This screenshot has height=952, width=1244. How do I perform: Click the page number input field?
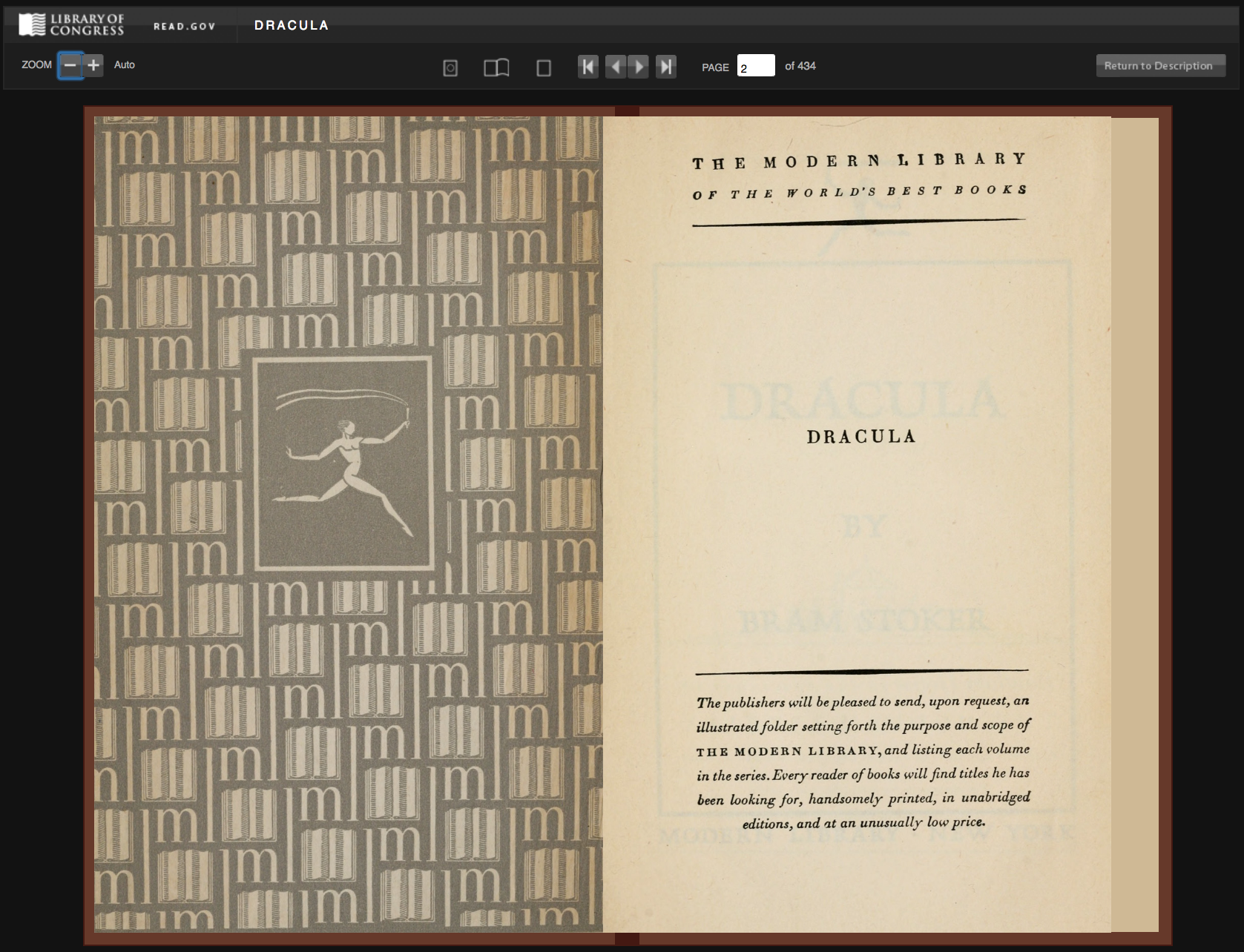point(755,67)
